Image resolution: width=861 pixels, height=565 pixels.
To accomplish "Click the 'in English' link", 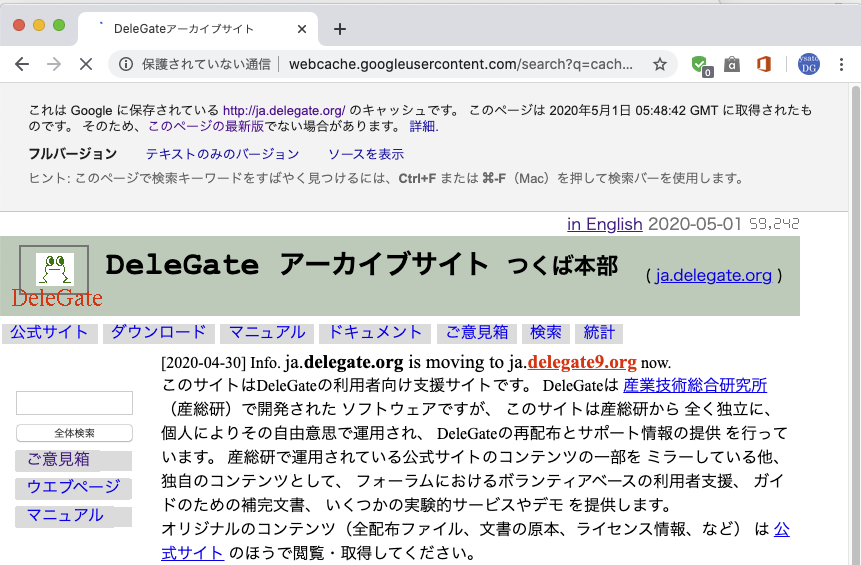I will click(x=604, y=224).
